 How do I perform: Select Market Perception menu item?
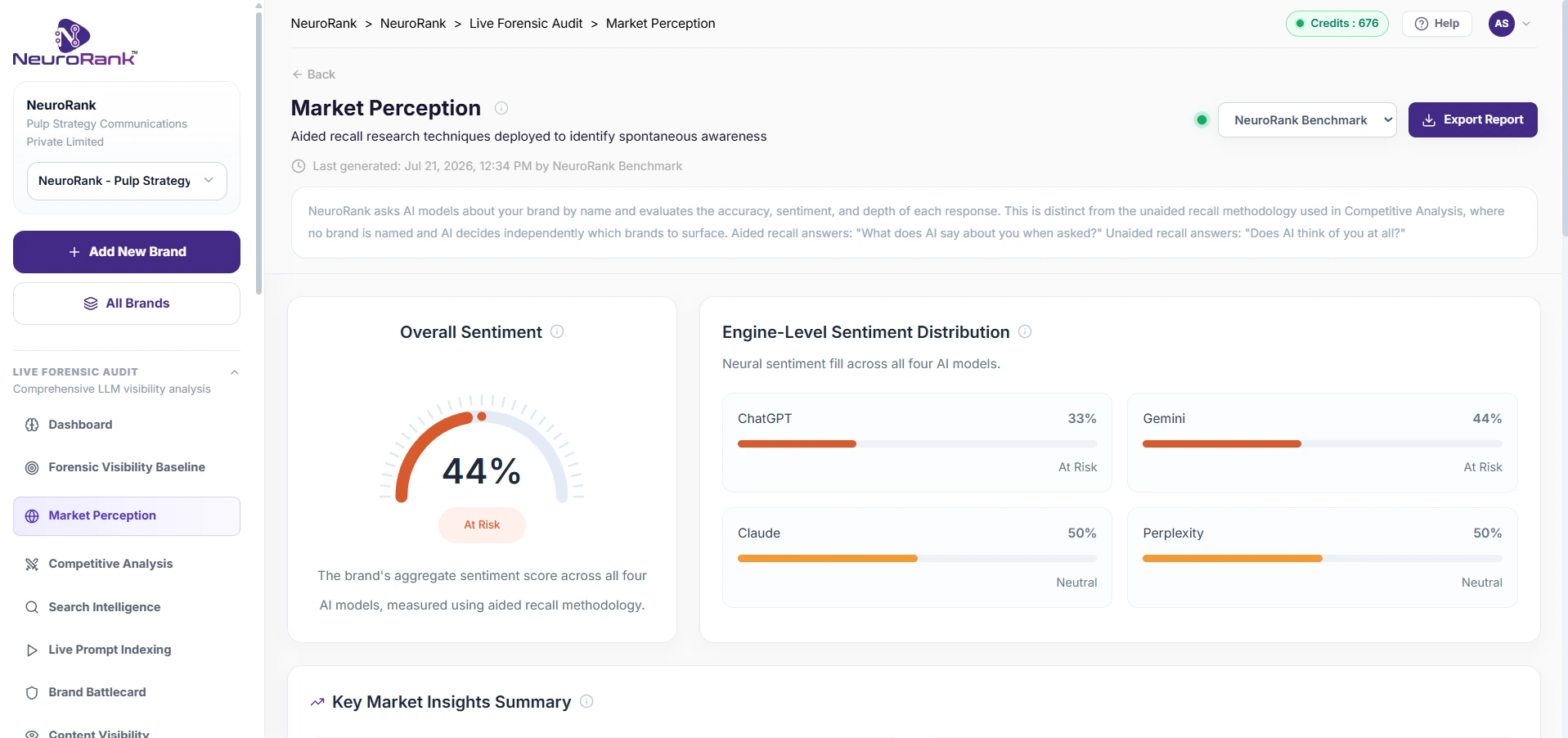pos(127,516)
